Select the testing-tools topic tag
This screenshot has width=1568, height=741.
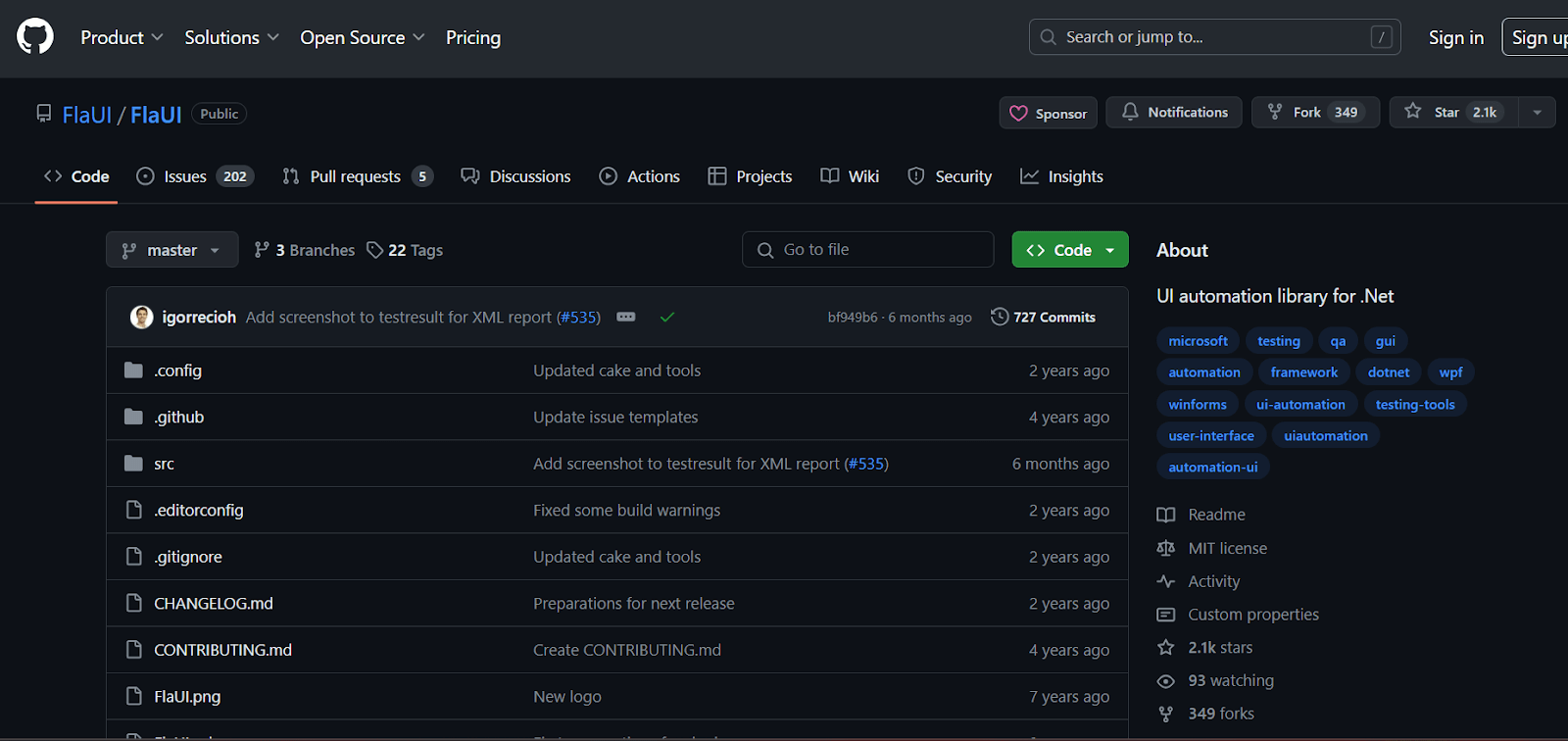point(1415,404)
